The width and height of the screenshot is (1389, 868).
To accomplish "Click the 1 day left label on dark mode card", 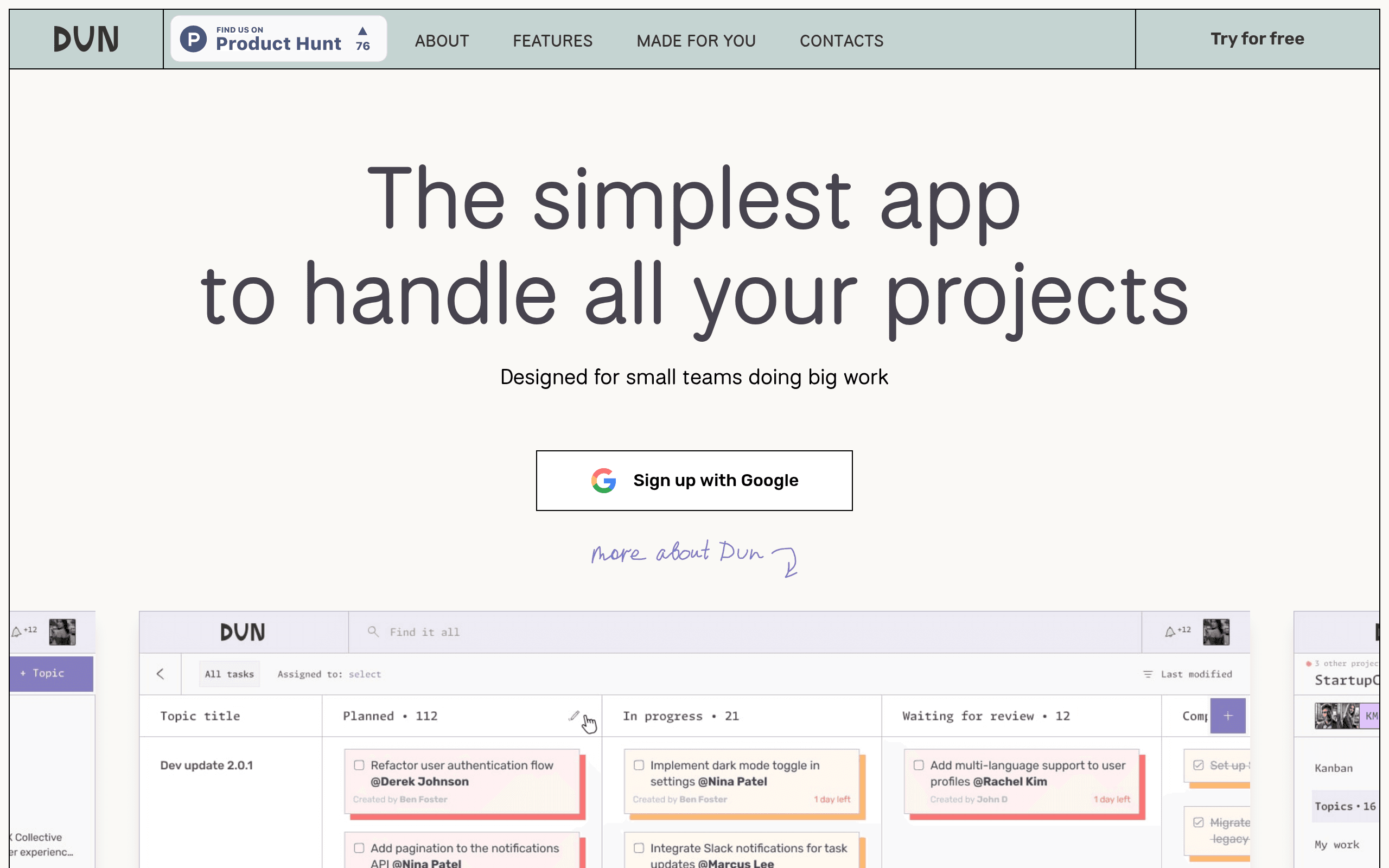I will (832, 799).
